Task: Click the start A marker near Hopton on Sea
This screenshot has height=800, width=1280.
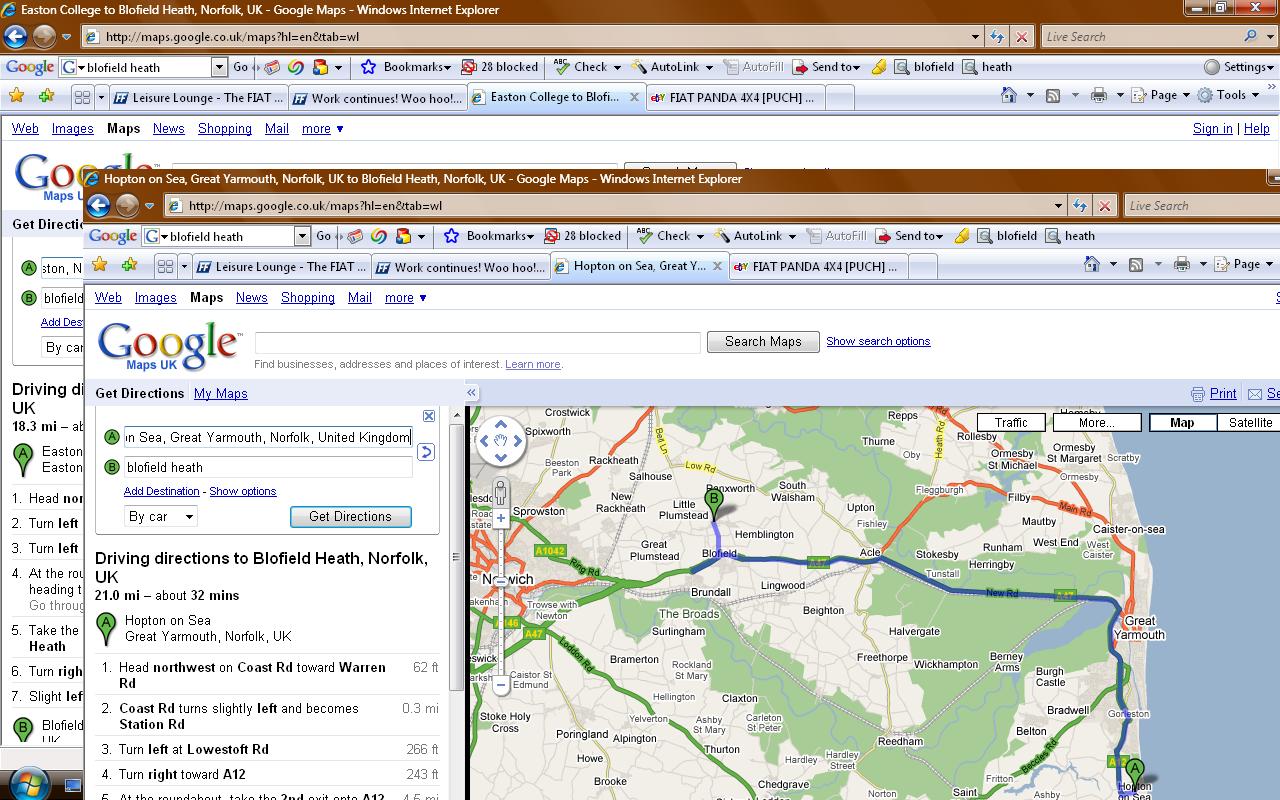Action: tap(1135, 773)
